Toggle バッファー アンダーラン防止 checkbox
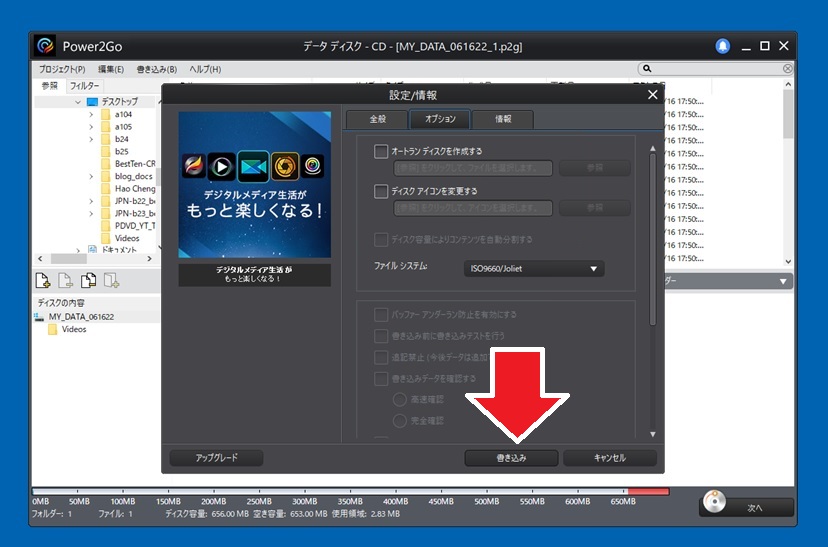The height and width of the screenshot is (547, 828). point(381,315)
